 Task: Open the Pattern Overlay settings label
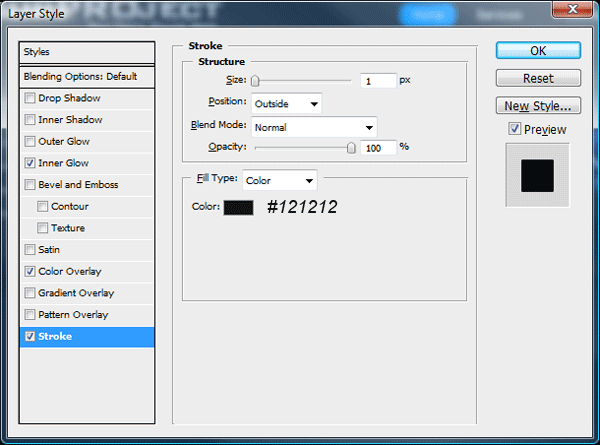(73, 315)
